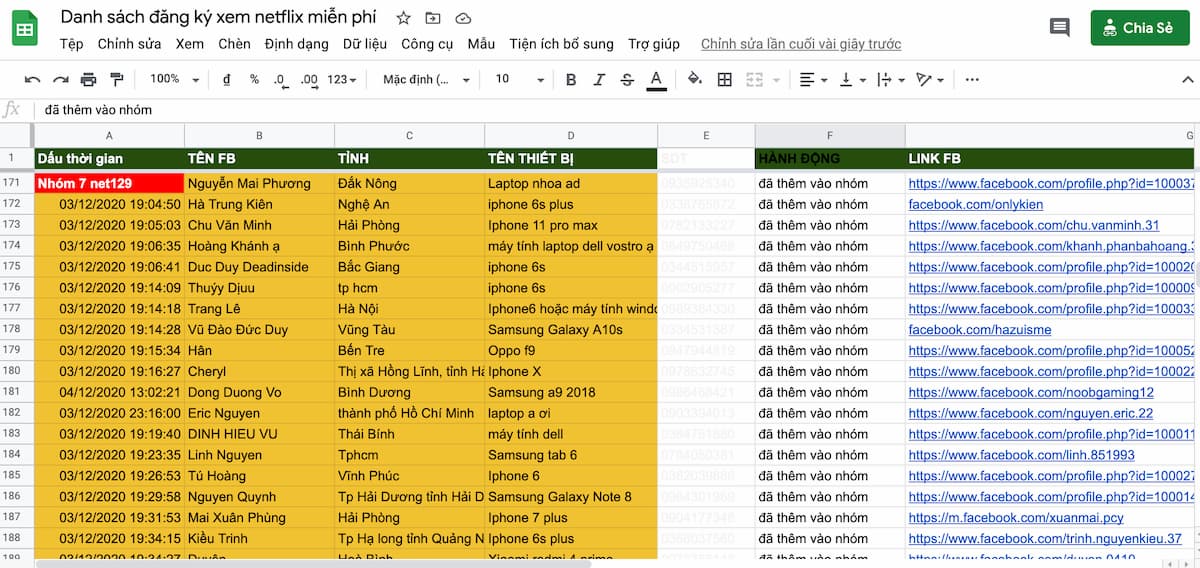The width and height of the screenshot is (1200, 568).
Task: Toggle bold formatting
Action: 571,80
